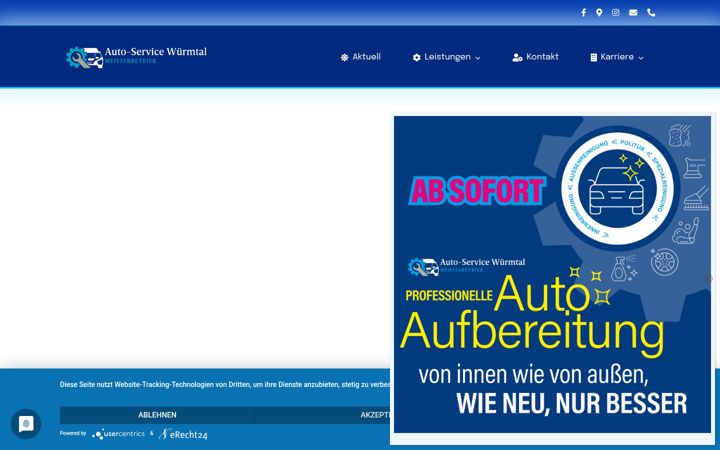Screen dimensions: 720x450
Task: Open the Kontakt page
Action: [x=542, y=57]
